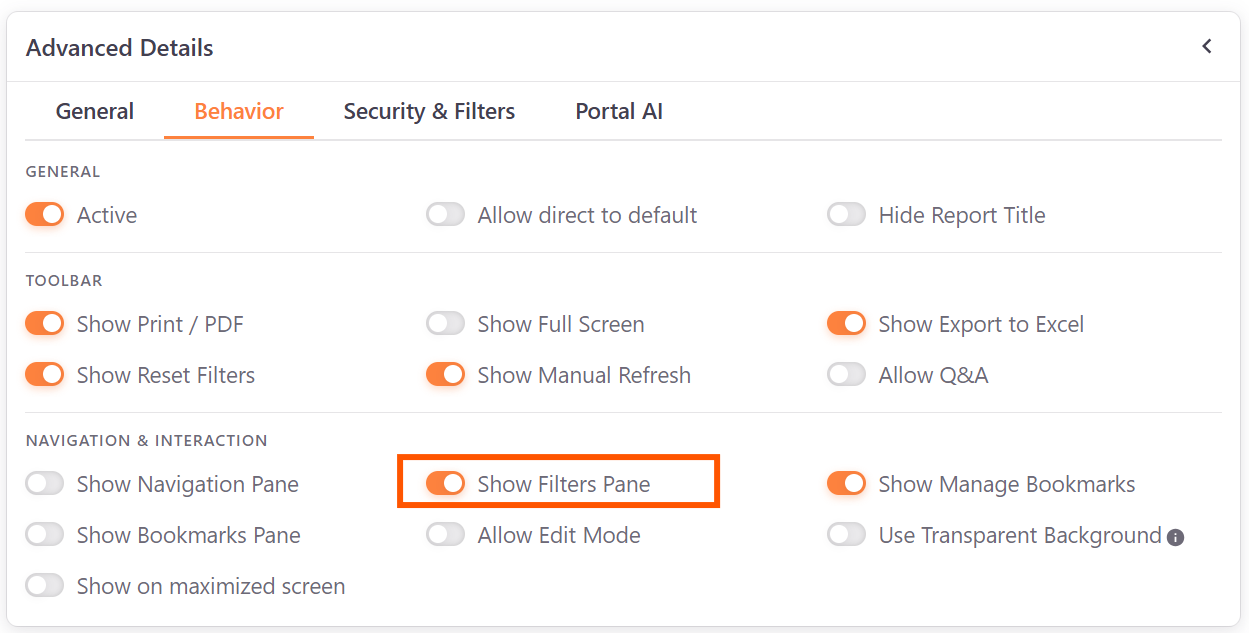Enable Allow Q&A
Screen dimensions: 1249x633
coord(846,374)
